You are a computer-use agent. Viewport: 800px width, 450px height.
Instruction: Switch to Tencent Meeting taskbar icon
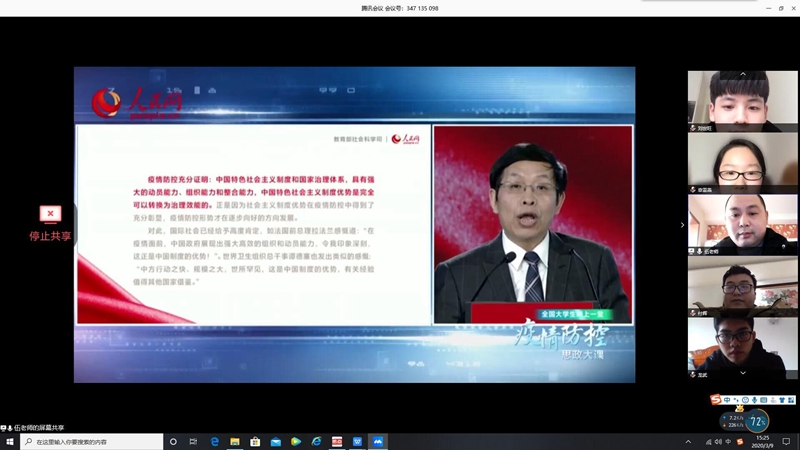pyautogui.click(x=378, y=442)
